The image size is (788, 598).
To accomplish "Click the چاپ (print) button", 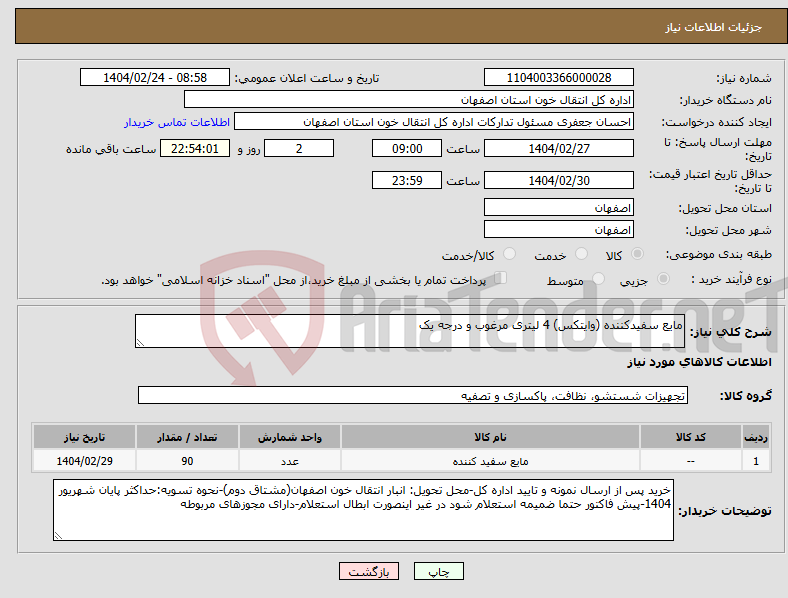I will pos(438,571).
